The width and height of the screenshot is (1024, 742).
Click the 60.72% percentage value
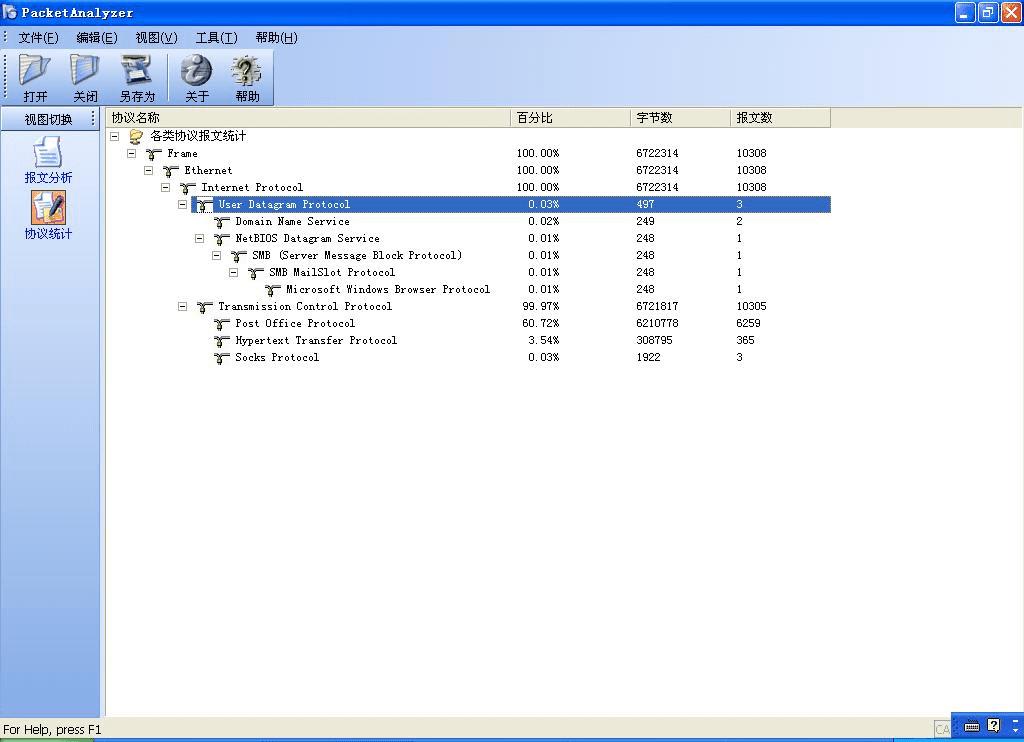coord(540,323)
